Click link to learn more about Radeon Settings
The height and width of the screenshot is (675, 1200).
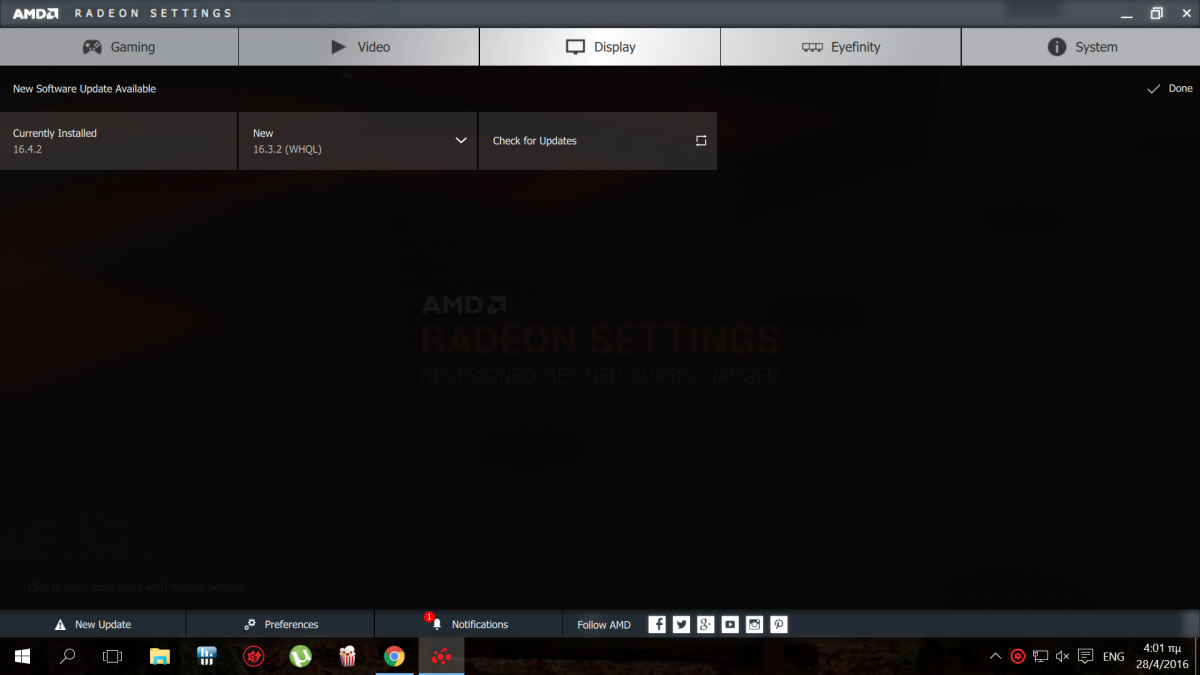[x=137, y=587]
